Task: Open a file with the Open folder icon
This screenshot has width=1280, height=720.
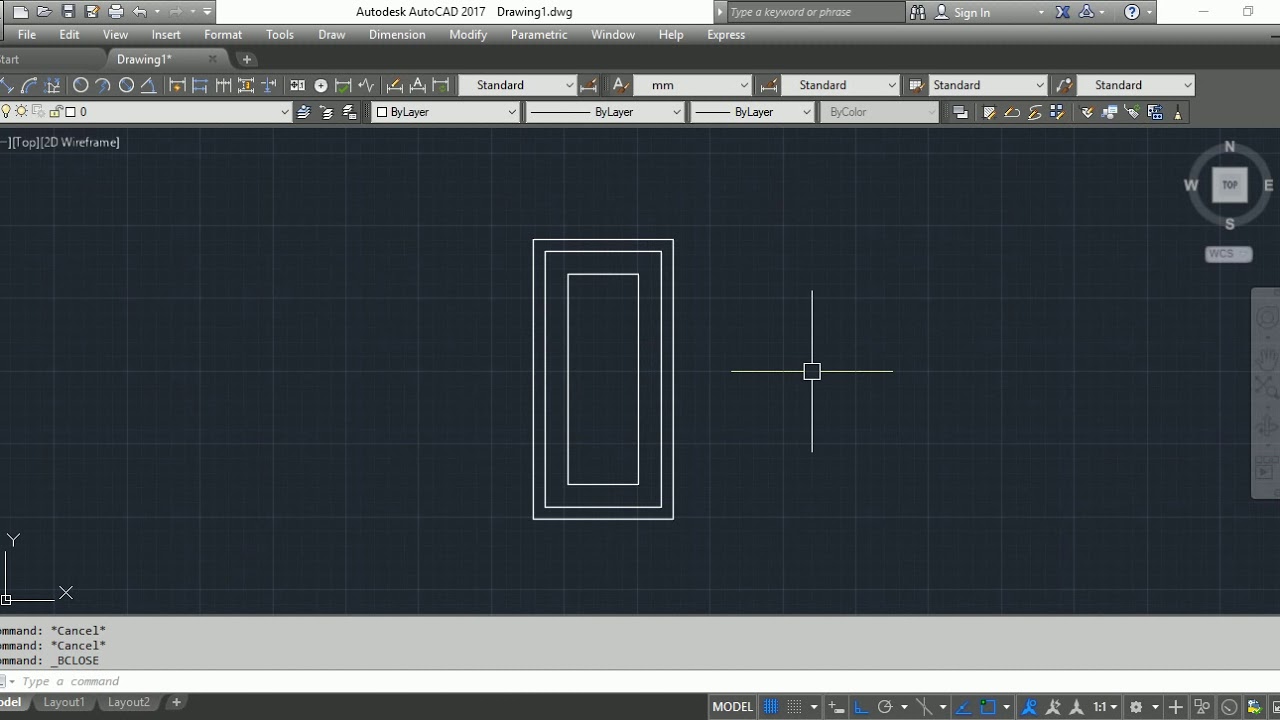Action: [x=44, y=12]
